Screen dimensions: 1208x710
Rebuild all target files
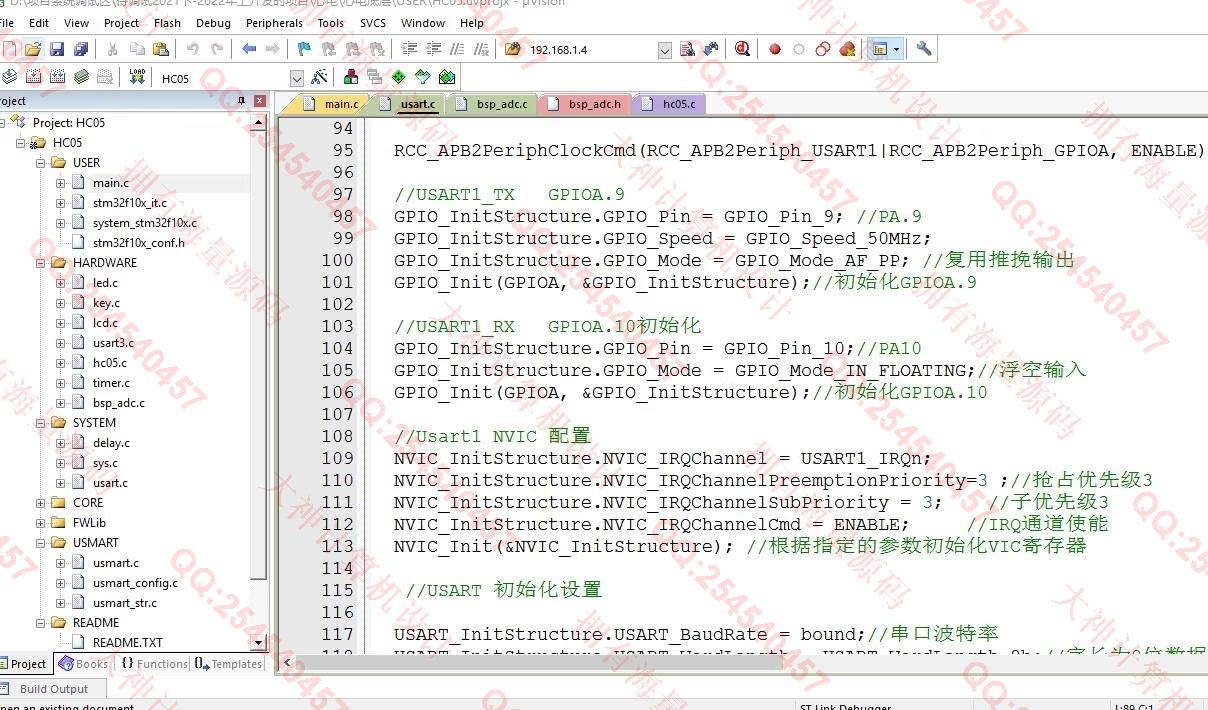tap(57, 77)
